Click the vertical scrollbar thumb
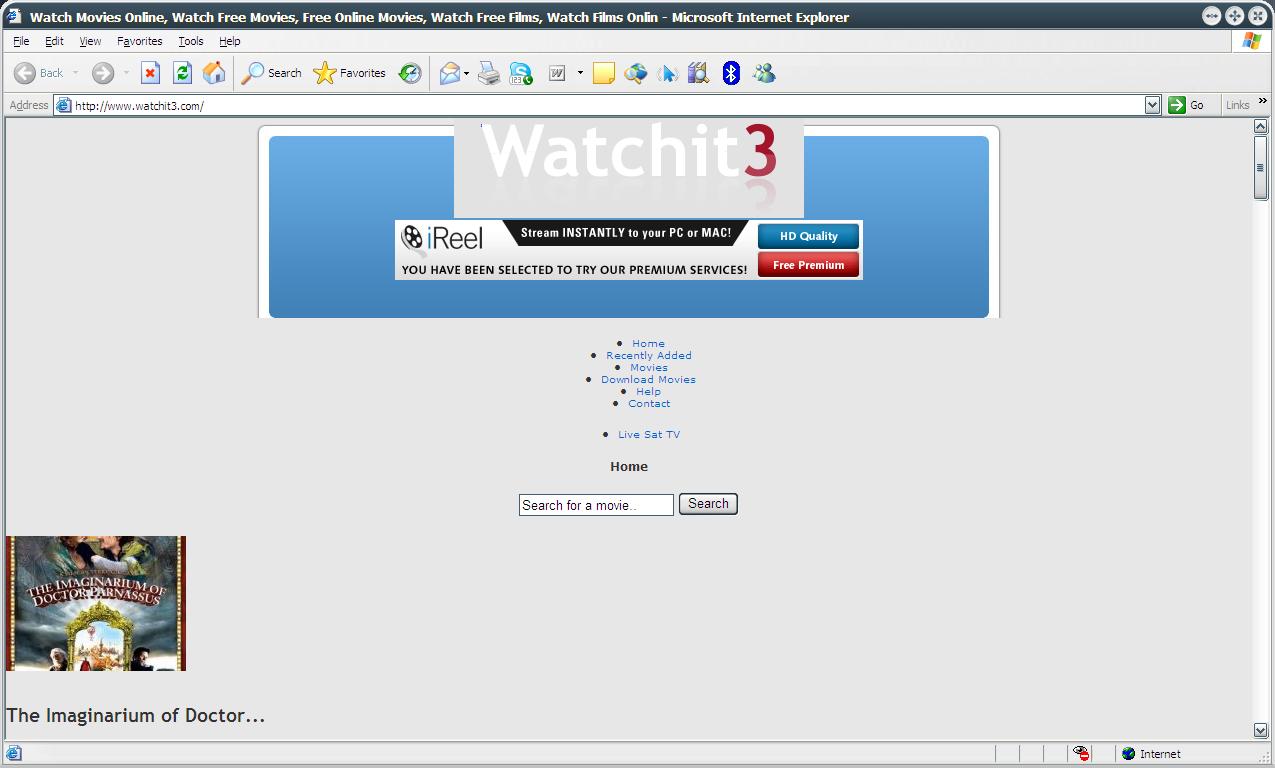1275x768 pixels. tap(1261, 167)
